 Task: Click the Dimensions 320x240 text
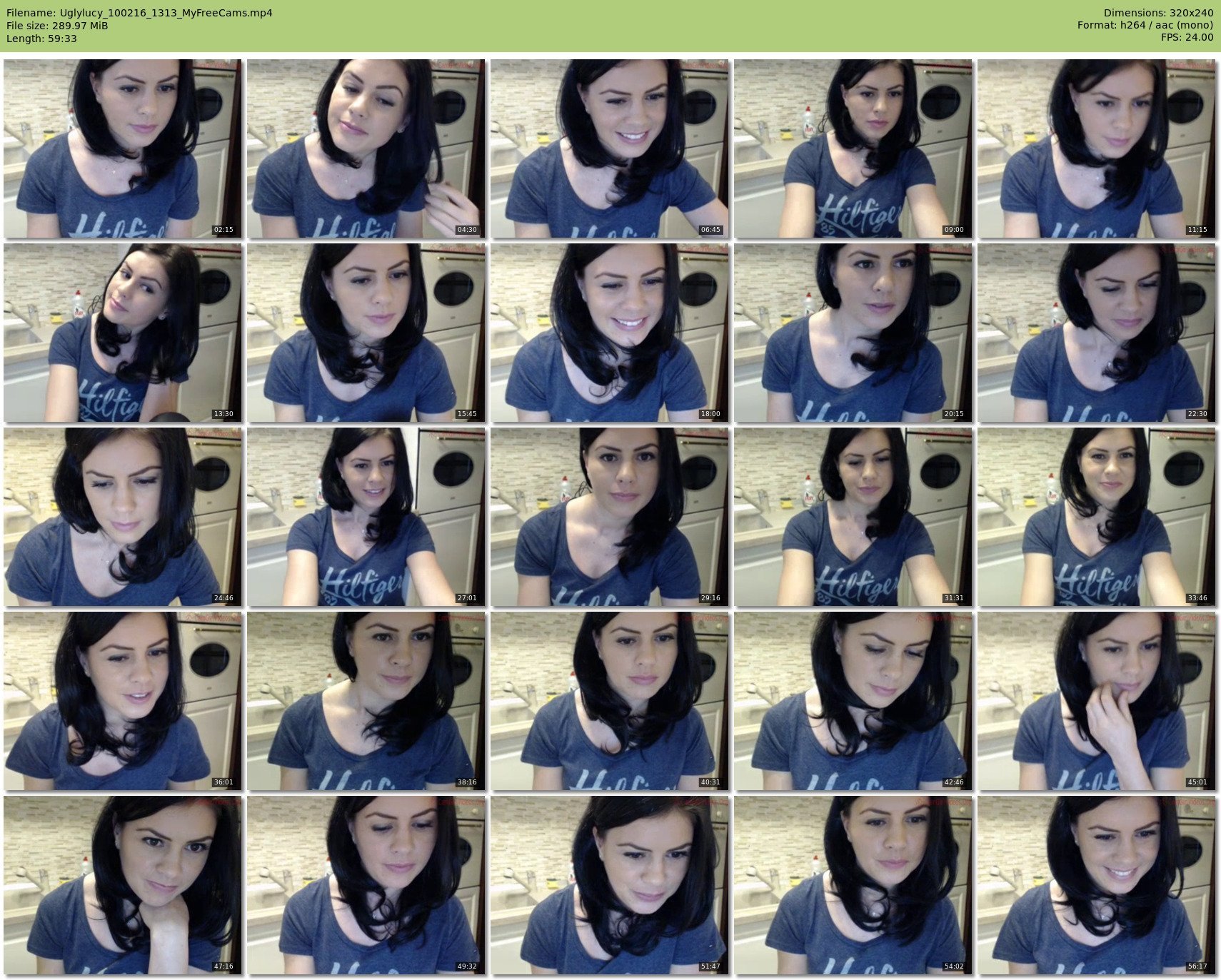pos(1158,13)
